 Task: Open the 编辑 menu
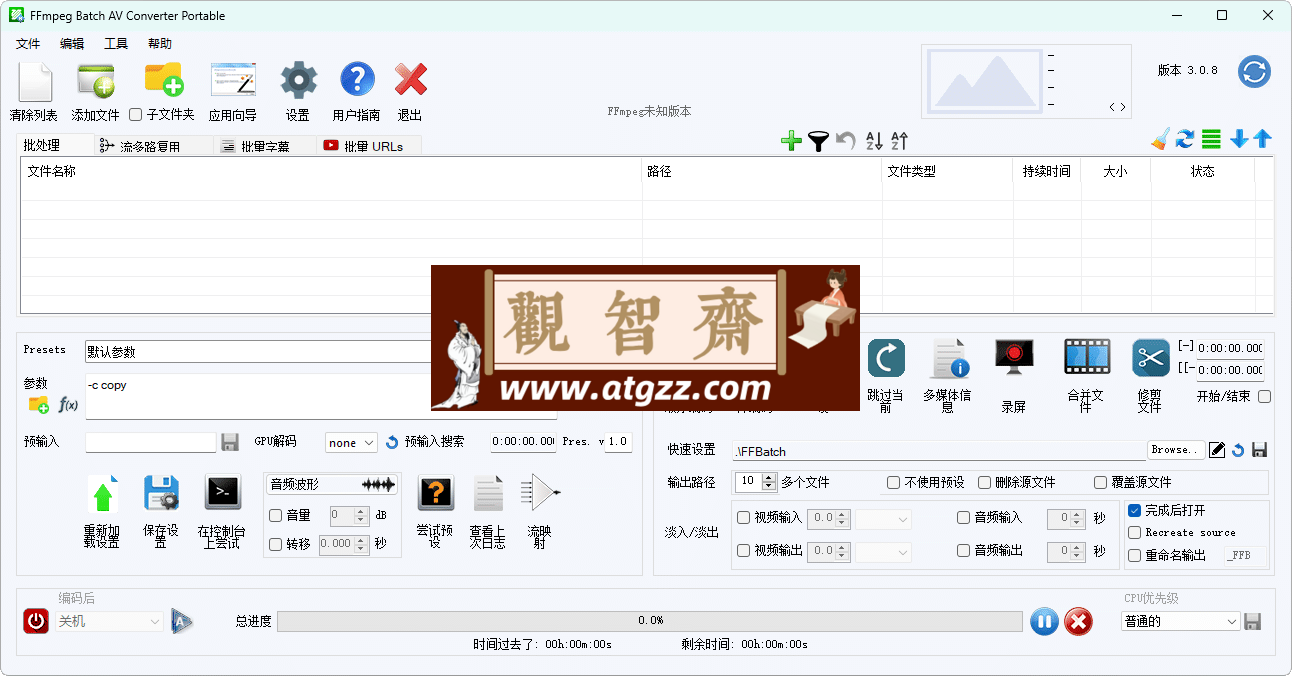coord(72,44)
